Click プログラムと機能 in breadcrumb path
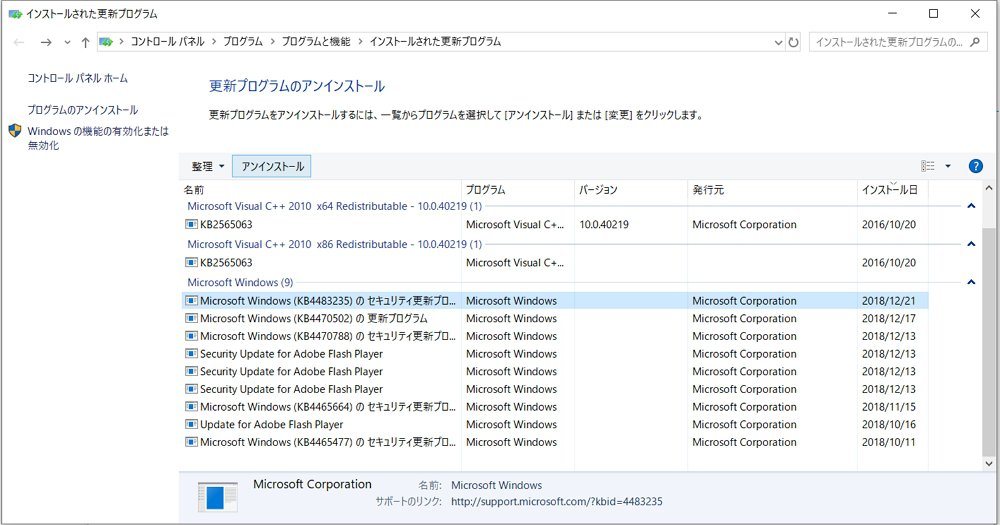This screenshot has width=1000, height=525. click(x=316, y=41)
